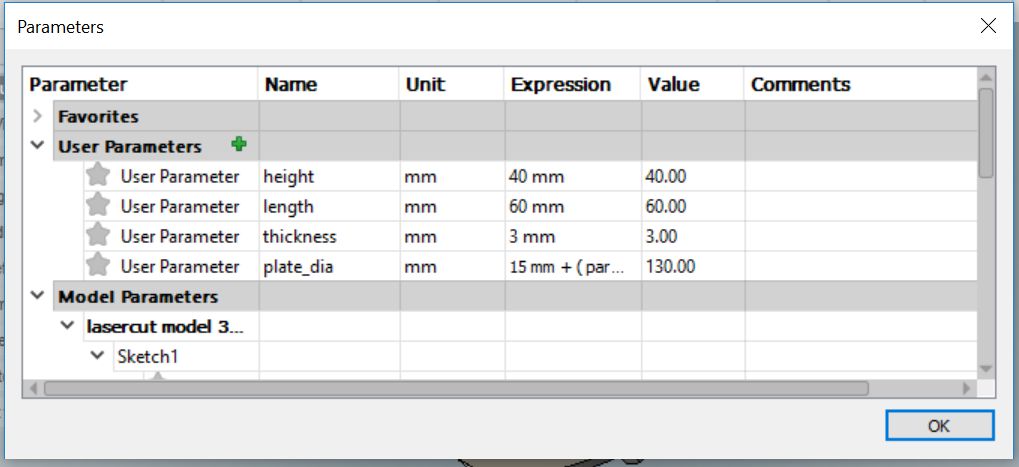Select the Sketch1 tree item
Screen dimensions: 1019x467
(148, 356)
